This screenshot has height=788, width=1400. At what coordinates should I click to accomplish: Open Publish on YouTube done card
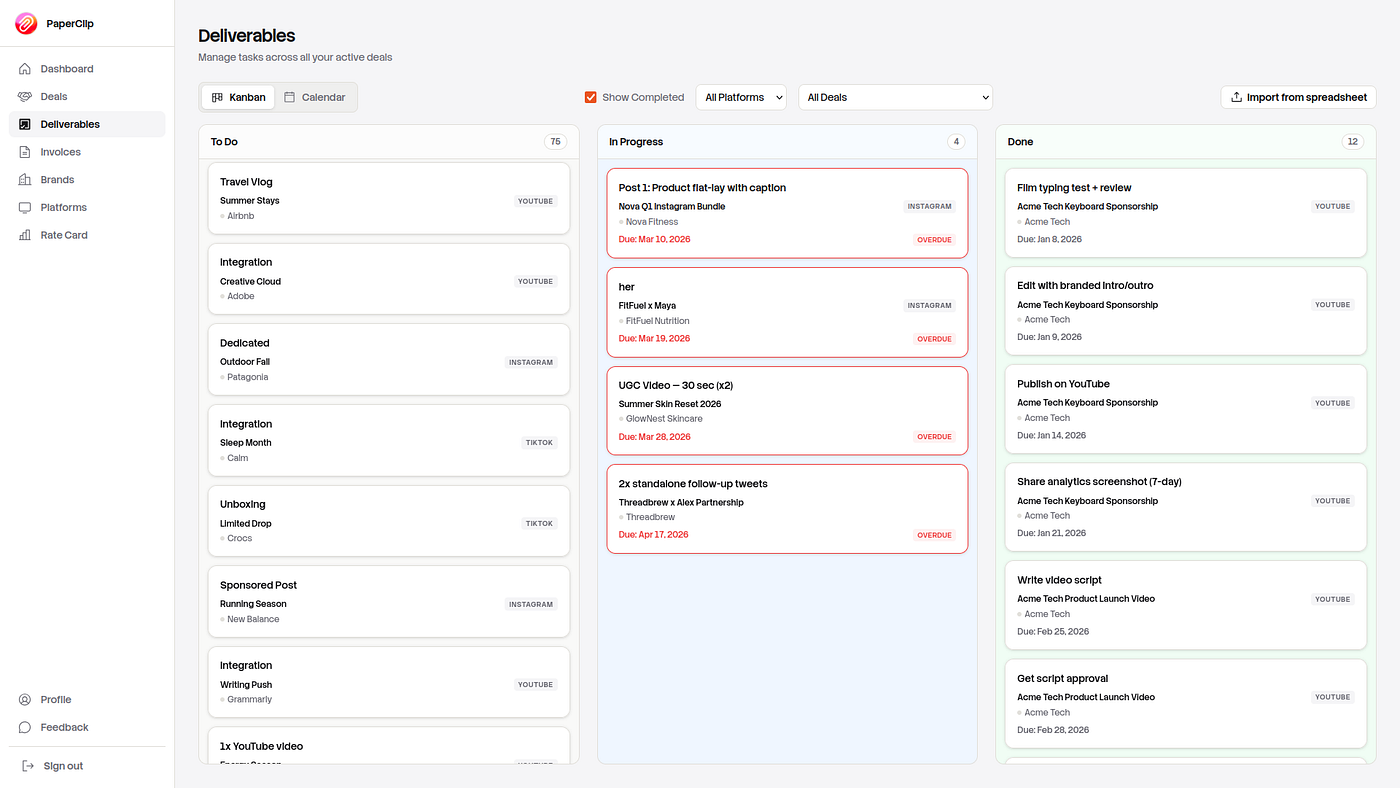pyautogui.click(x=1186, y=408)
